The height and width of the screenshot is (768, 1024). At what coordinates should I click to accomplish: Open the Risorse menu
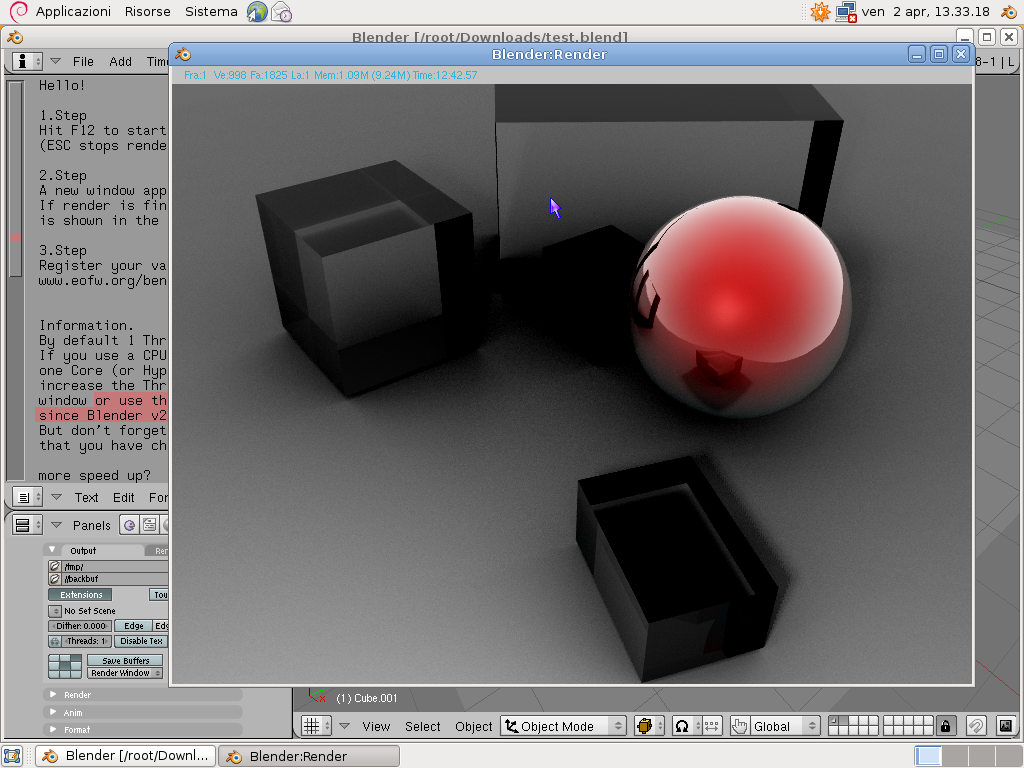coord(148,12)
